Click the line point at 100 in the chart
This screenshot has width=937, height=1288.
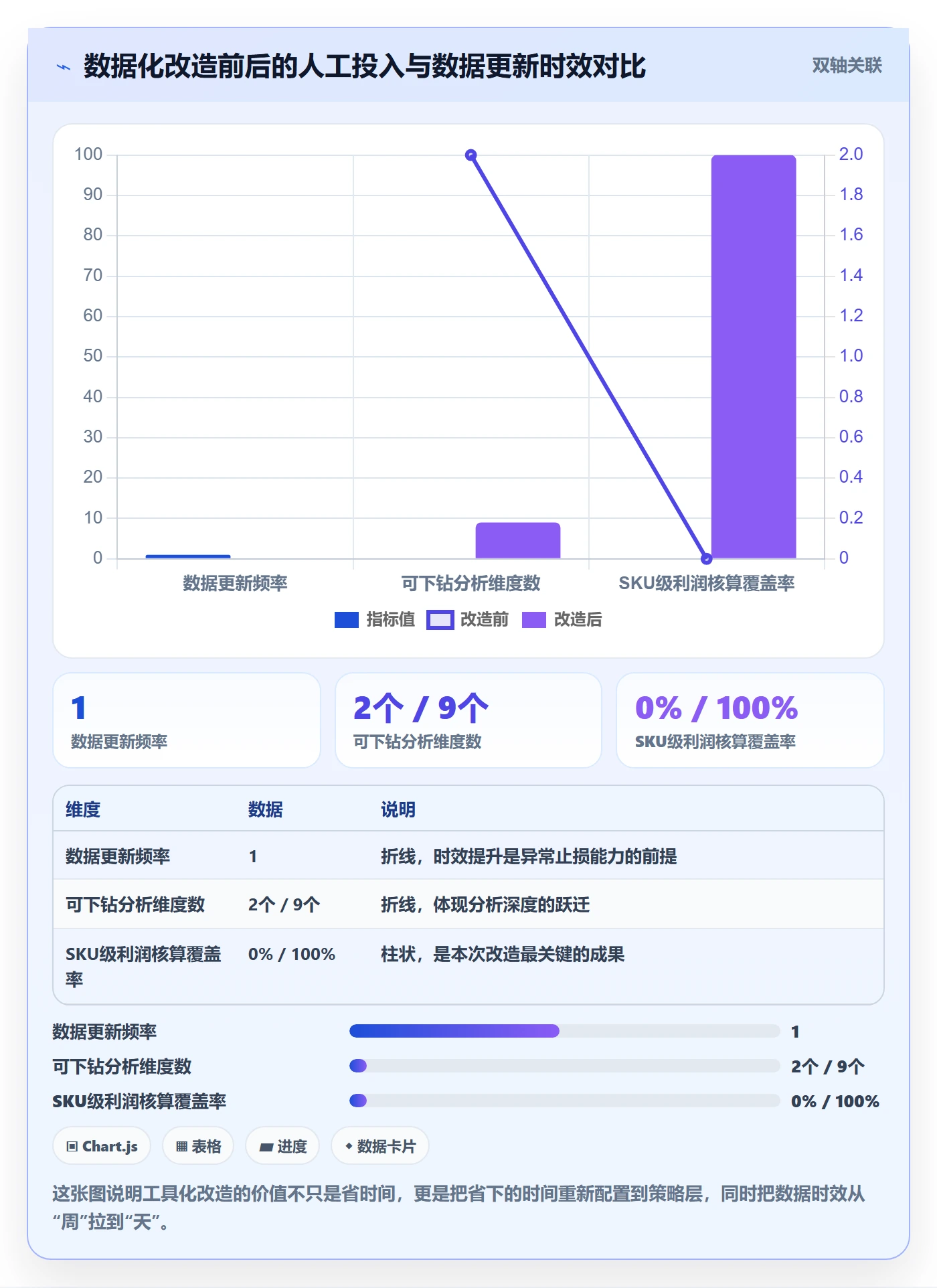coord(471,155)
